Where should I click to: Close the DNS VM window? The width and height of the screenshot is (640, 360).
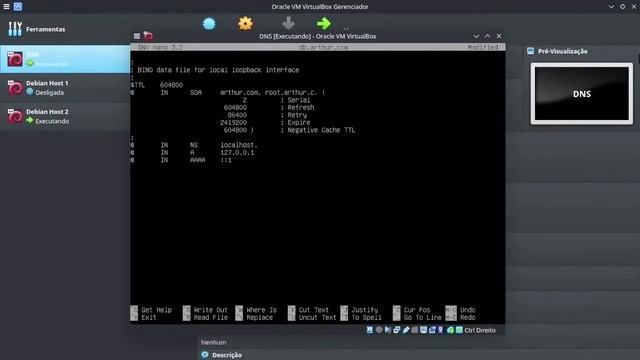499,36
